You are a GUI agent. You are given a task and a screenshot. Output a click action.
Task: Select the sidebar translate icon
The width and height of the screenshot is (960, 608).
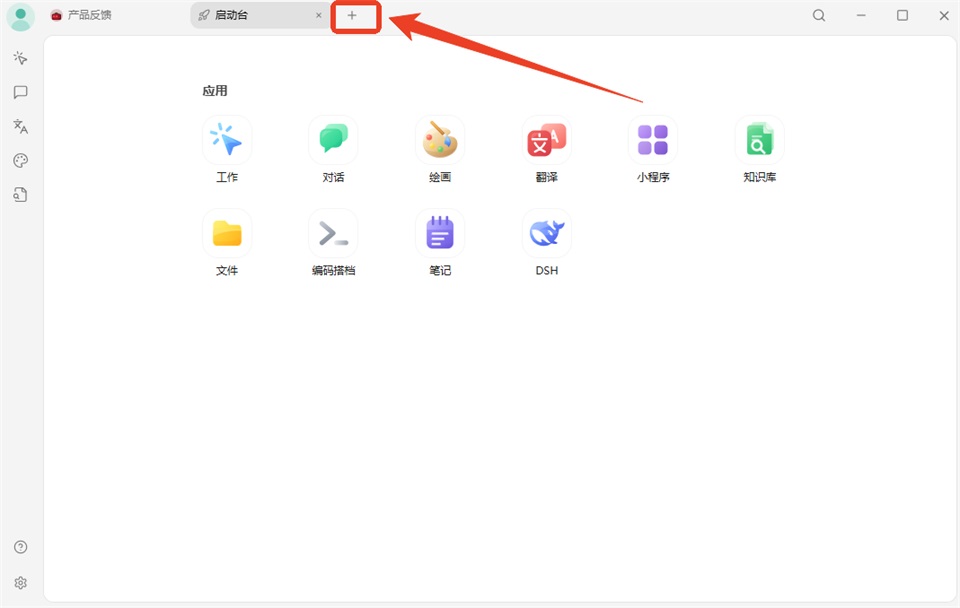[20, 126]
